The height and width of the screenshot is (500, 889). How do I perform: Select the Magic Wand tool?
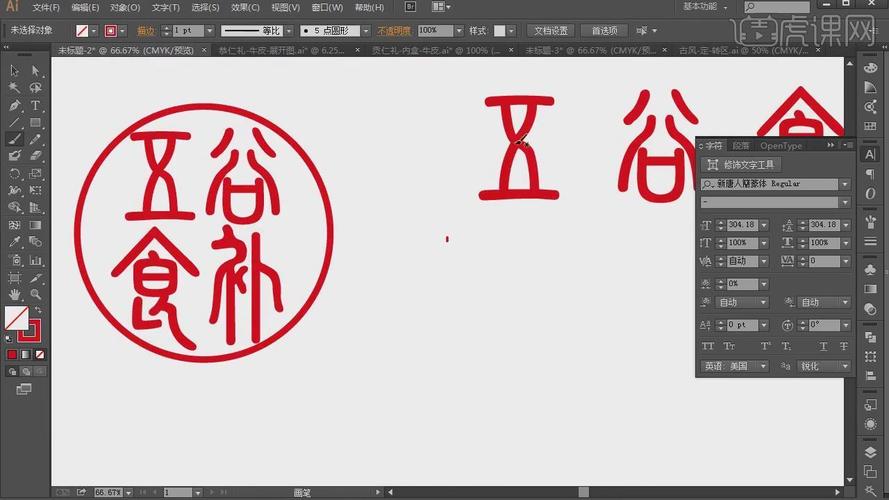(15, 88)
